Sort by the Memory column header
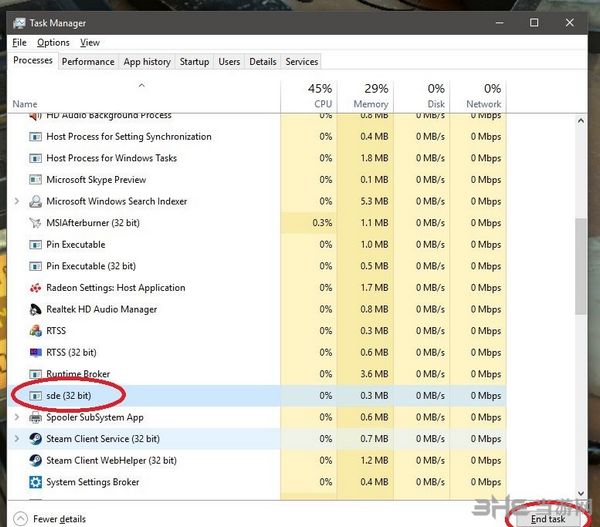This screenshot has width=600, height=527. (x=365, y=96)
